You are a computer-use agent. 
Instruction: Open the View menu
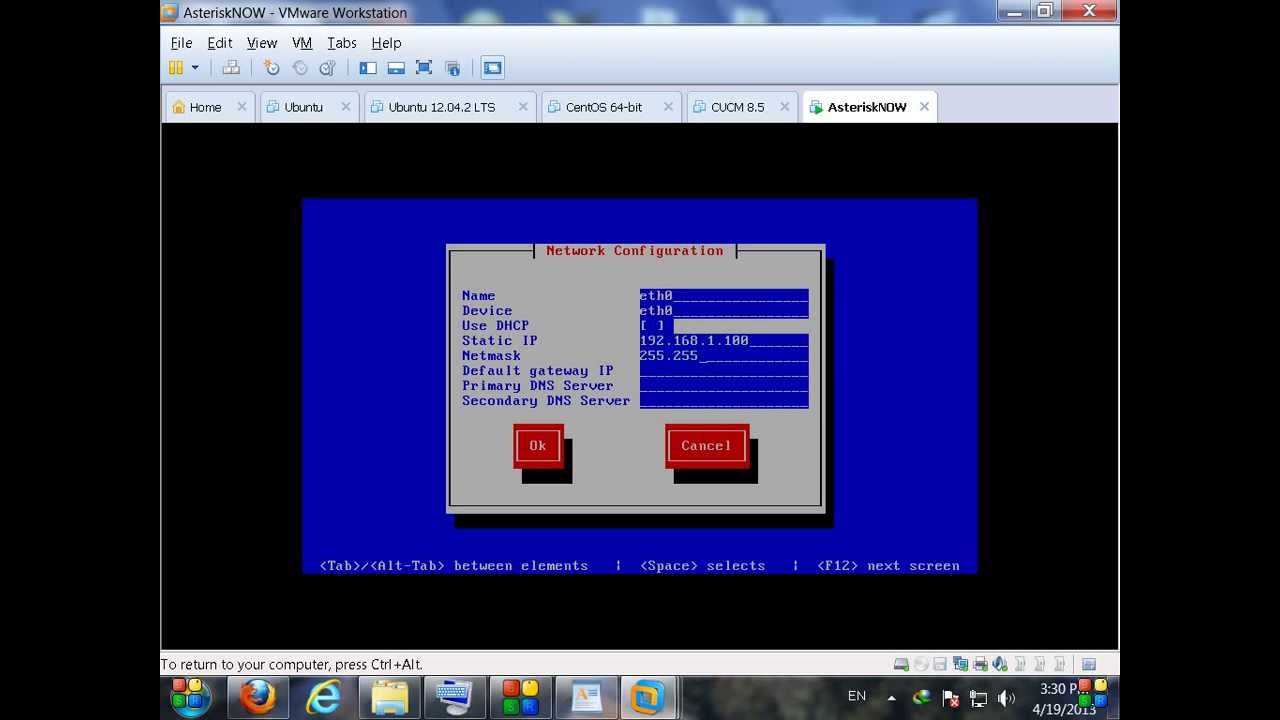click(261, 43)
